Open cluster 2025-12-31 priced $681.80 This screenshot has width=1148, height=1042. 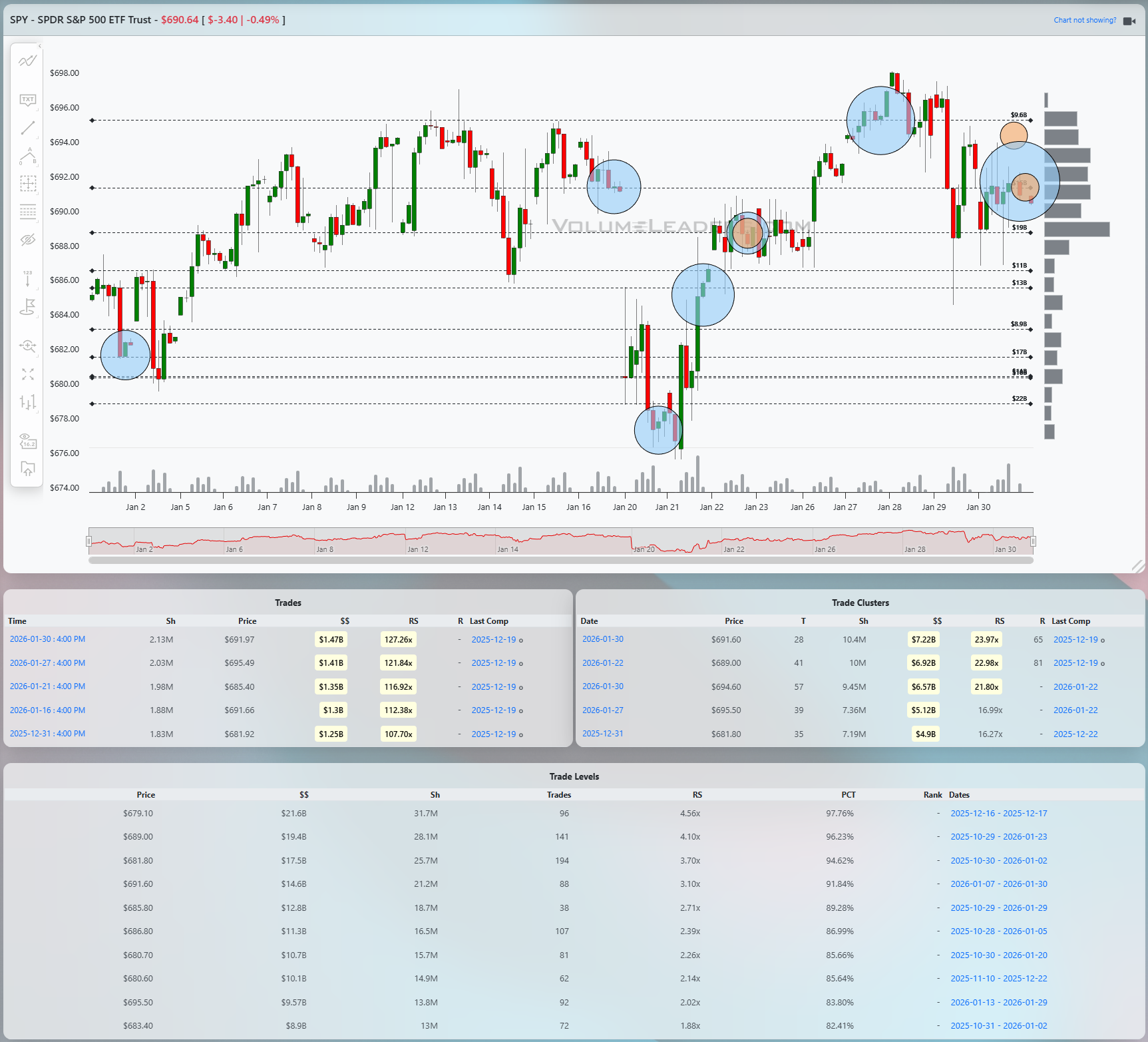click(x=603, y=734)
